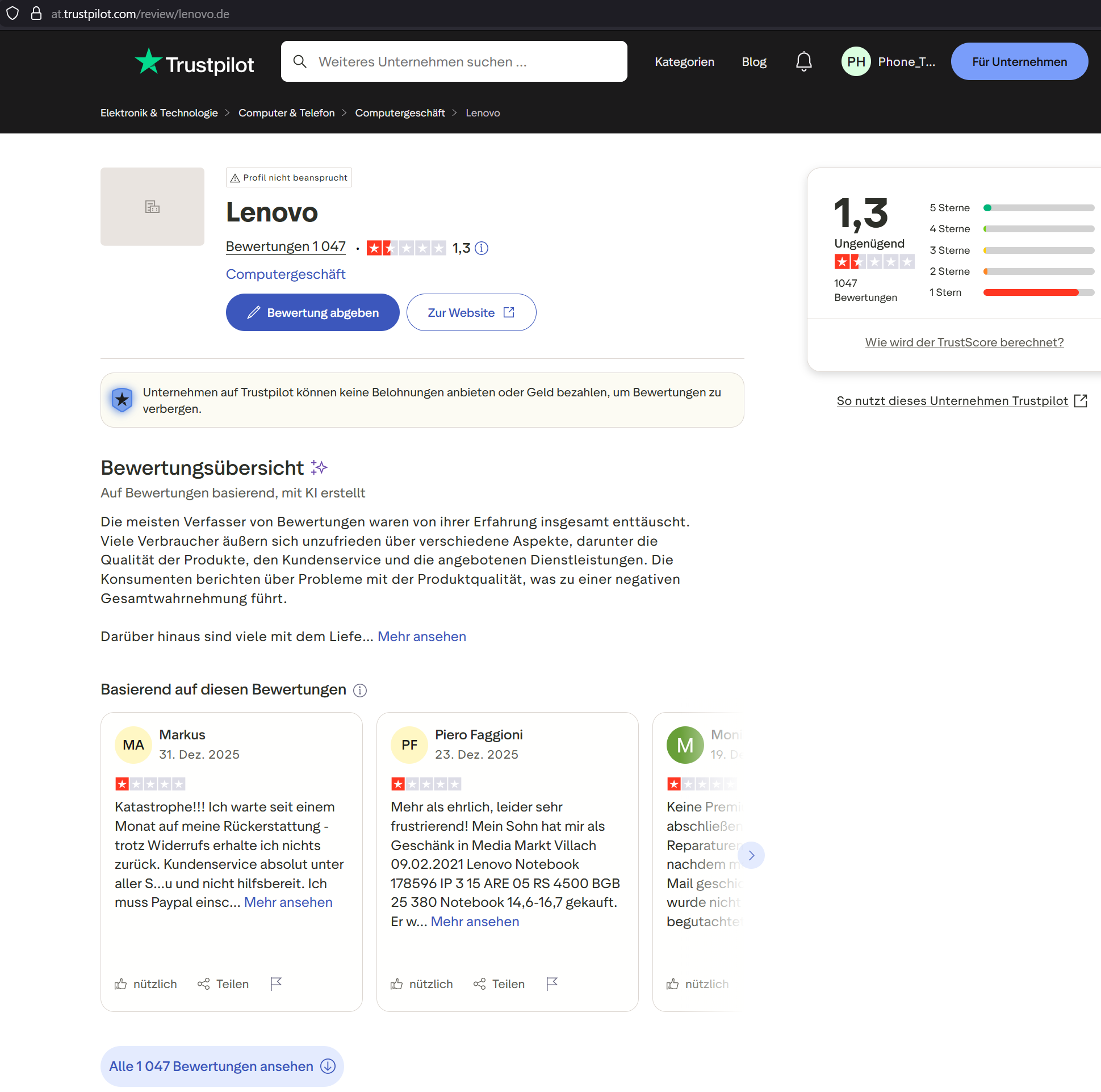Click the site lock icon in address bar
Image resolution: width=1101 pixels, height=1092 pixels.
(x=36, y=14)
